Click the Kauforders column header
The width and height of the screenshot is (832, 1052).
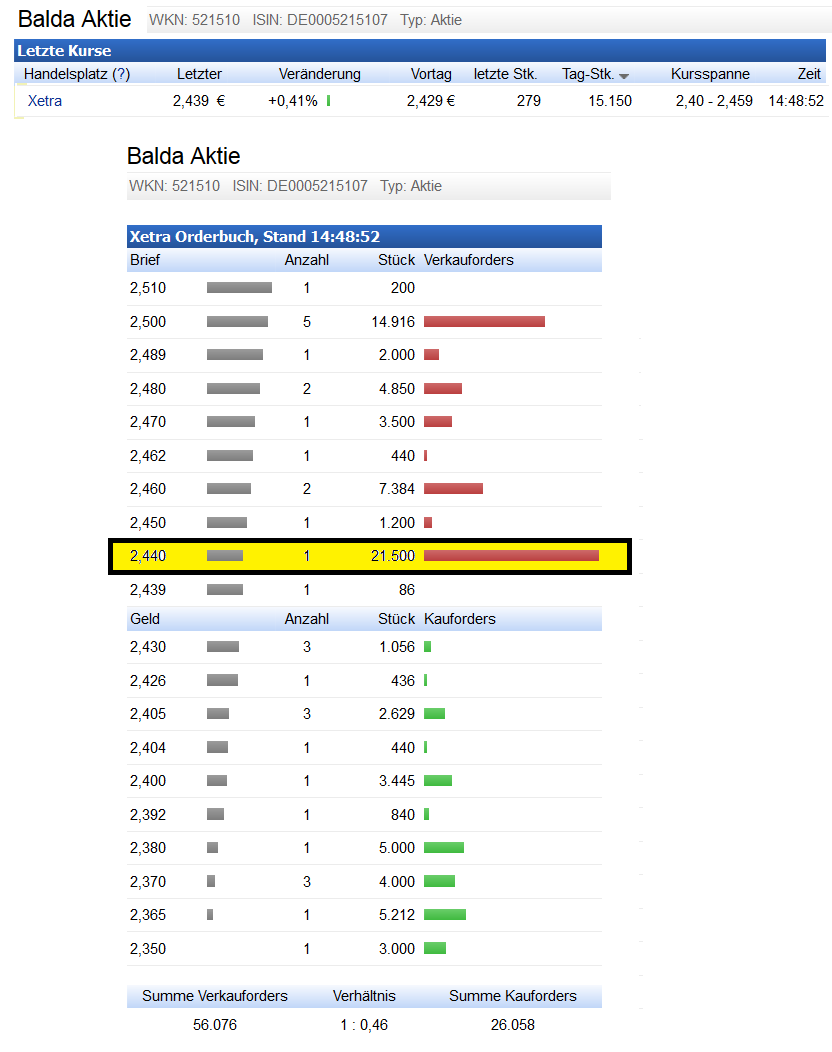460,619
